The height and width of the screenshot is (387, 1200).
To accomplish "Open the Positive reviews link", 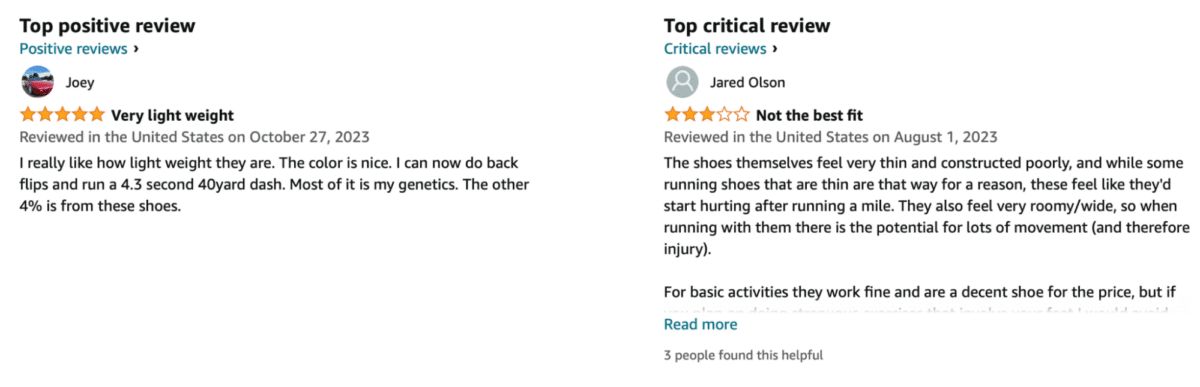I will click(74, 48).
